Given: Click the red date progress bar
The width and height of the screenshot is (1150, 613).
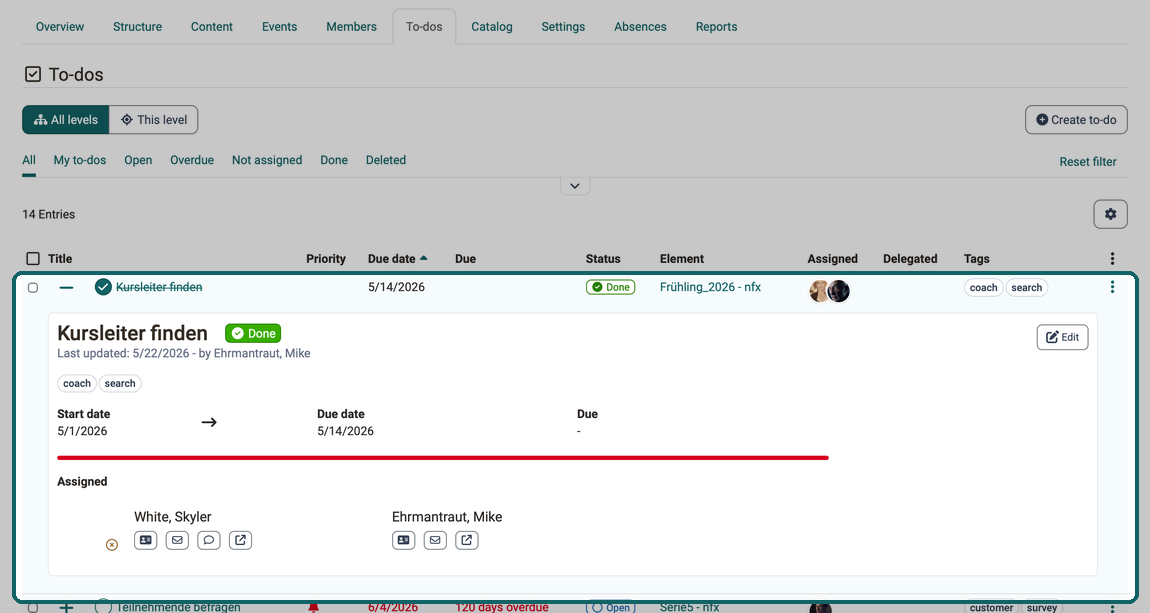Looking at the screenshot, I should (x=443, y=458).
